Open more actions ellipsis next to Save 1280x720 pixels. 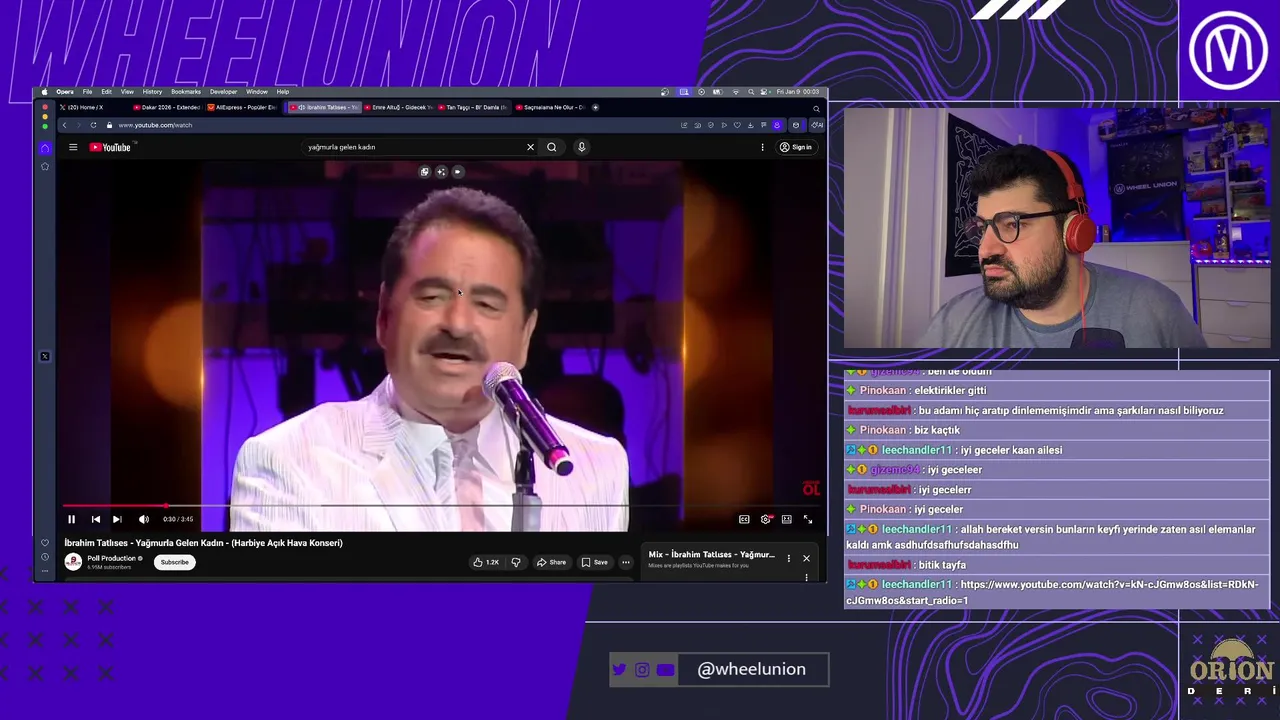tap(626, 562)
